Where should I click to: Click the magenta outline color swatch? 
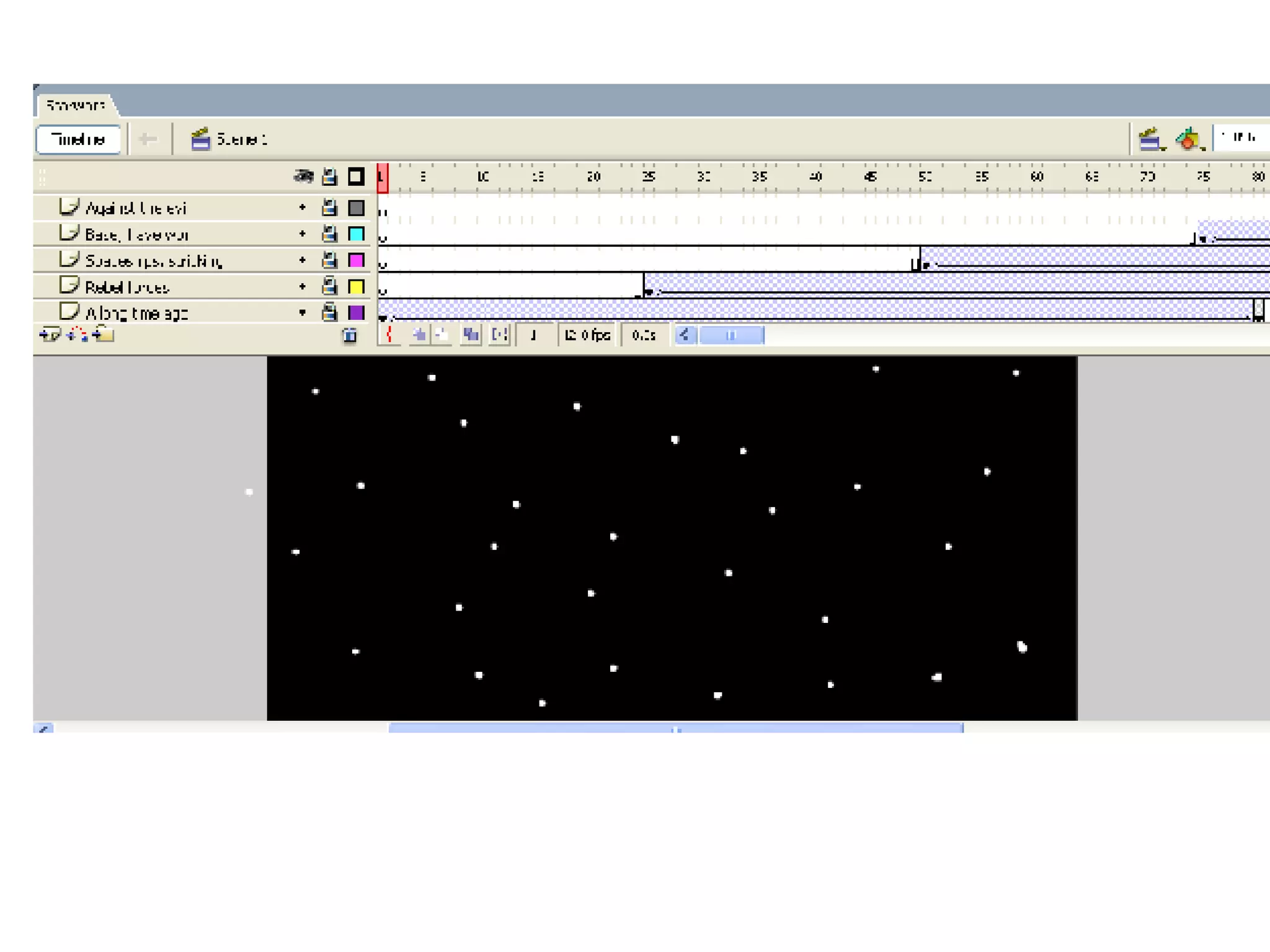[x=356, y=260]
